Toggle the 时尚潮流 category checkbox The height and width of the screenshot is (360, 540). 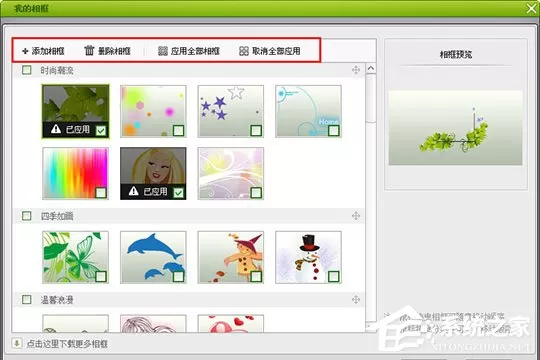coord(27,70)
